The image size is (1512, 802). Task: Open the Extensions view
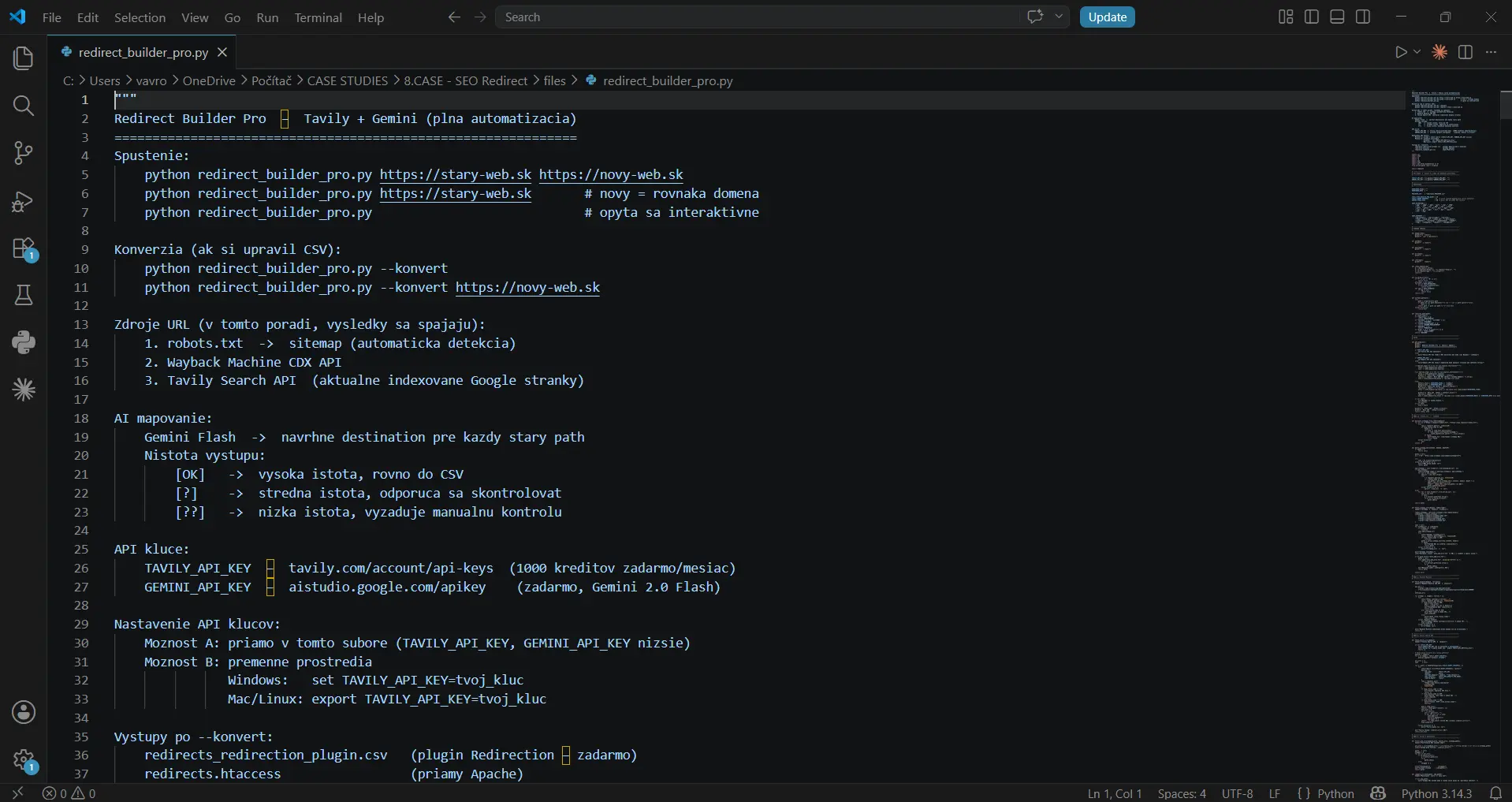pos(24,248)
